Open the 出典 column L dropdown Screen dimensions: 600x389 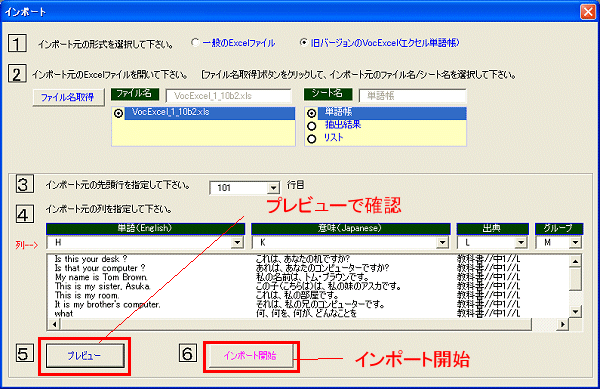520,243
